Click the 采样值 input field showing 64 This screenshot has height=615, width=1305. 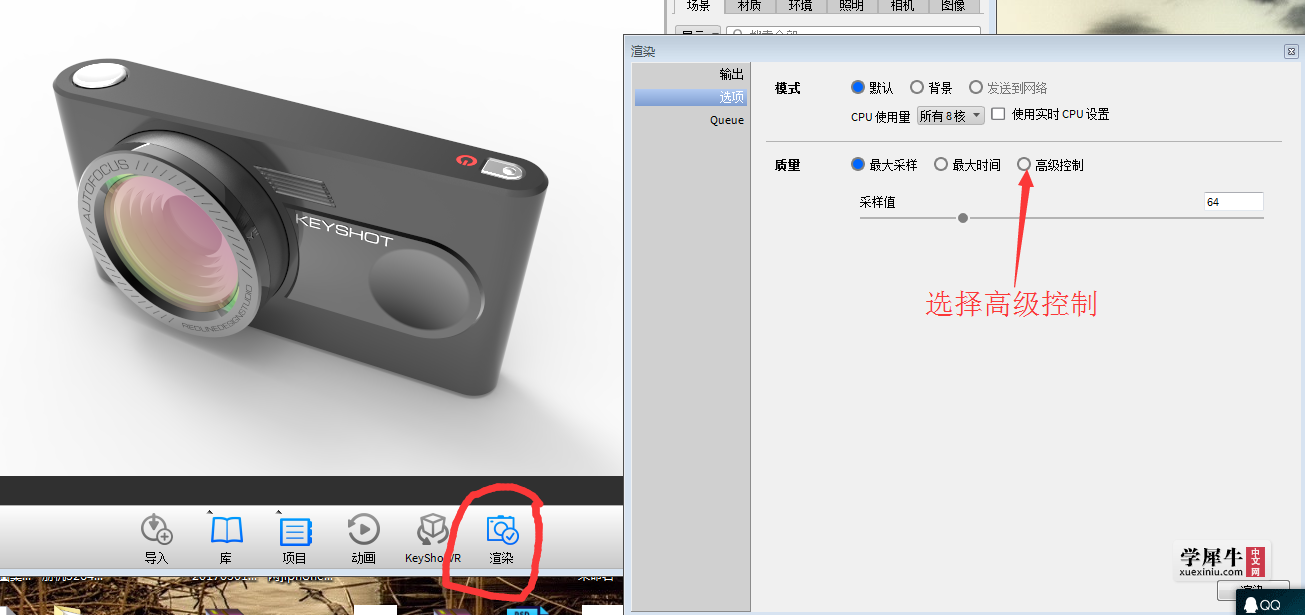(x=1234, y=202)
